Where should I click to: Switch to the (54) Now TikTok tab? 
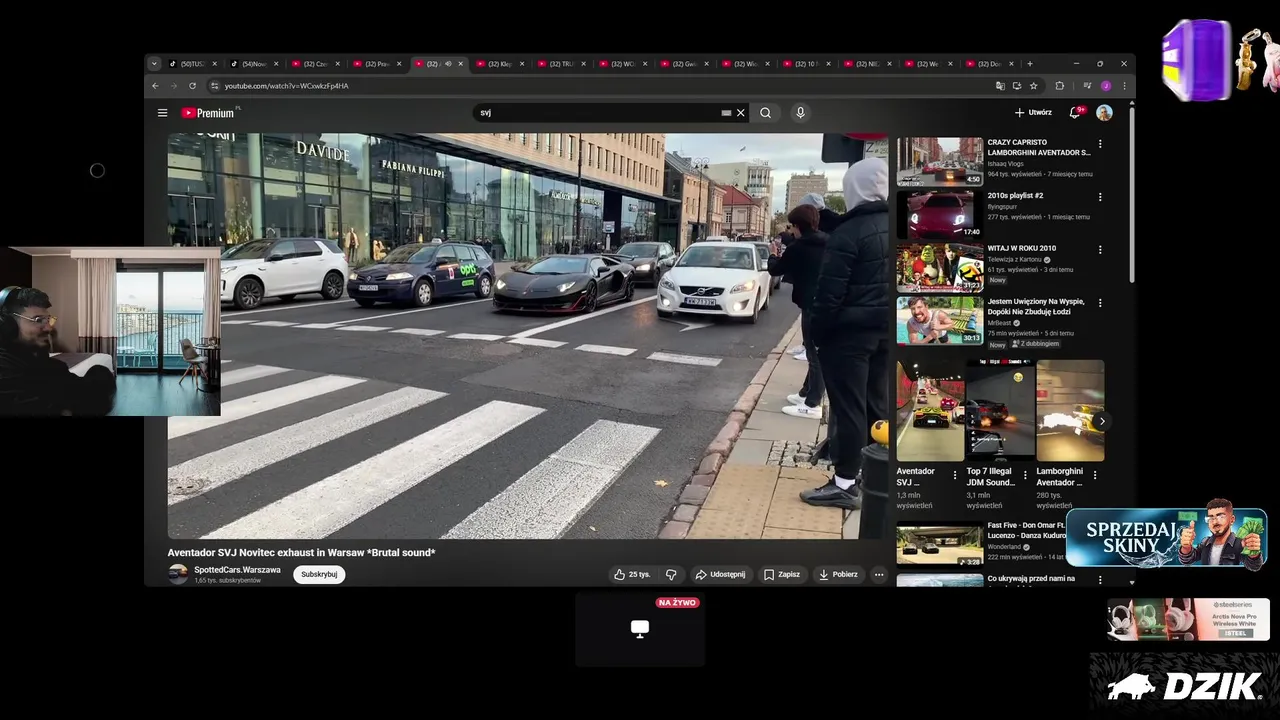pyautogui.click(x=253, y=64)
